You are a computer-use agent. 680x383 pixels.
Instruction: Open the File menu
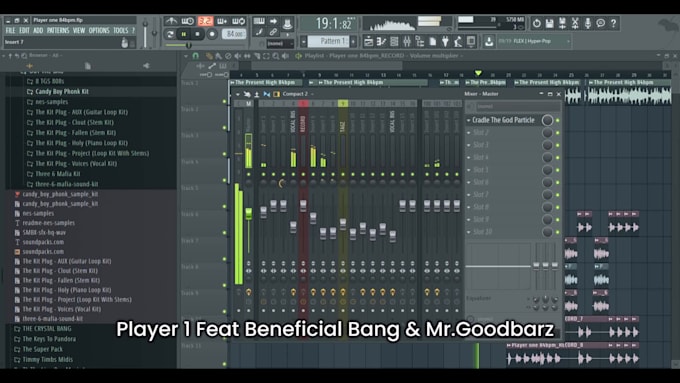tap(10, 30)
